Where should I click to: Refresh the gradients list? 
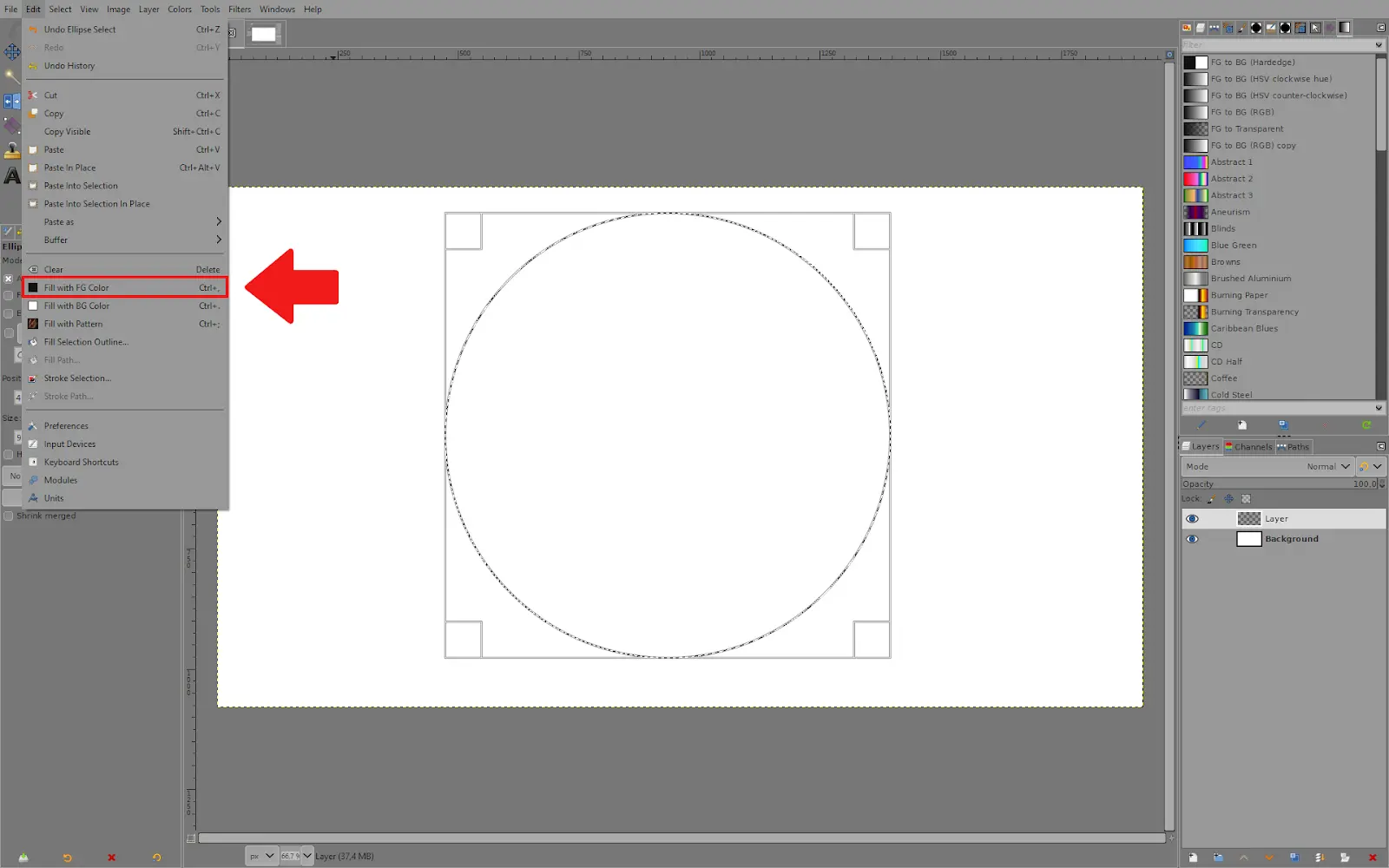tap(1366, 424)
